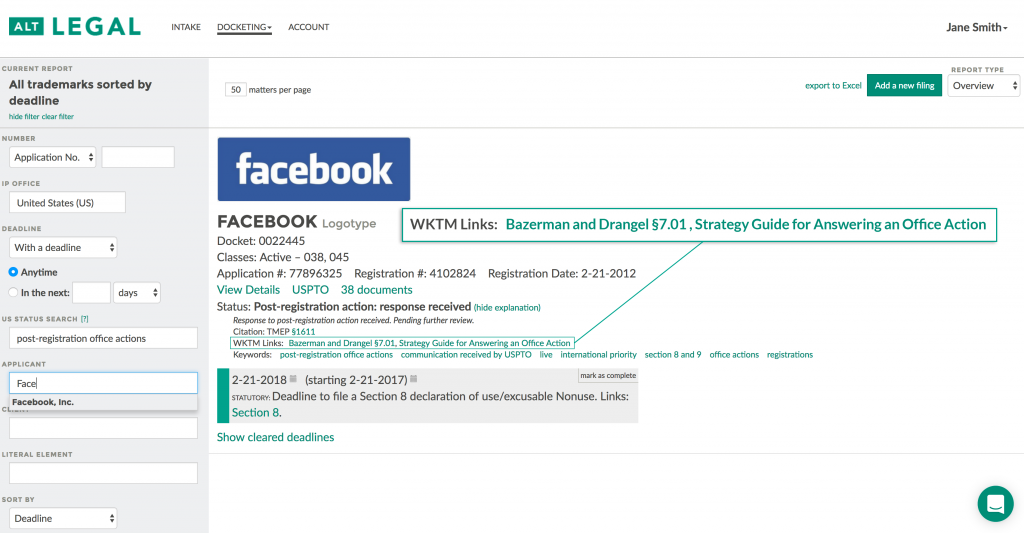1024x533 pixels.
Task: Click 'communication received by USPTO' keyword
Action: pyautogui.click(x=466, y=355)
